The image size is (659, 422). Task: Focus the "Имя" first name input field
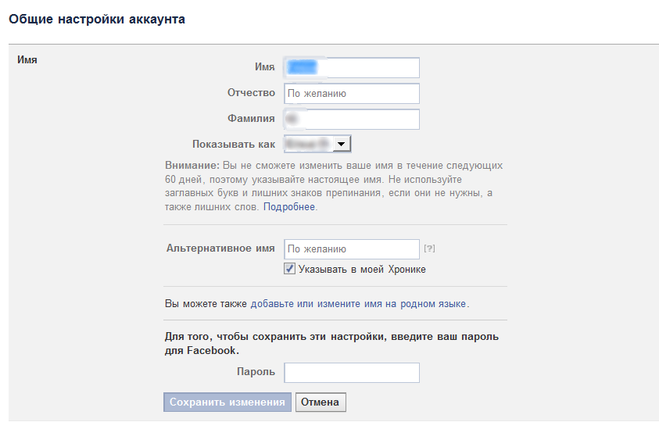351,67
